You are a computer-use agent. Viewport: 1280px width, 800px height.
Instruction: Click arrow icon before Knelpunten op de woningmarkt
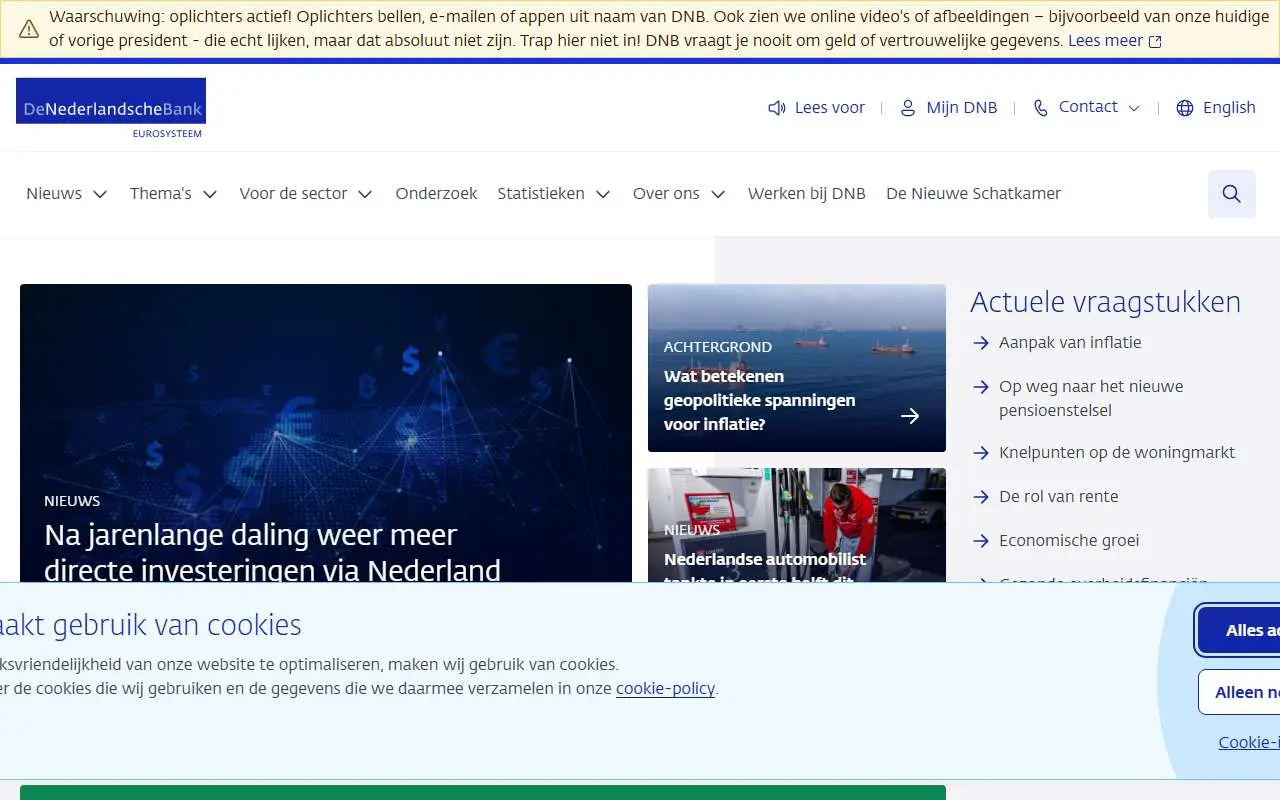981,453
